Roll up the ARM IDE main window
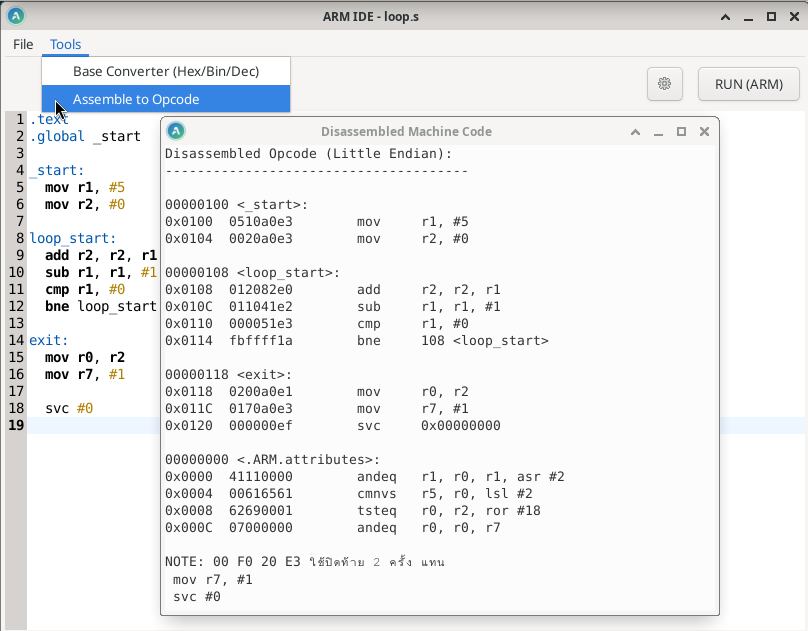 [725, 17]
